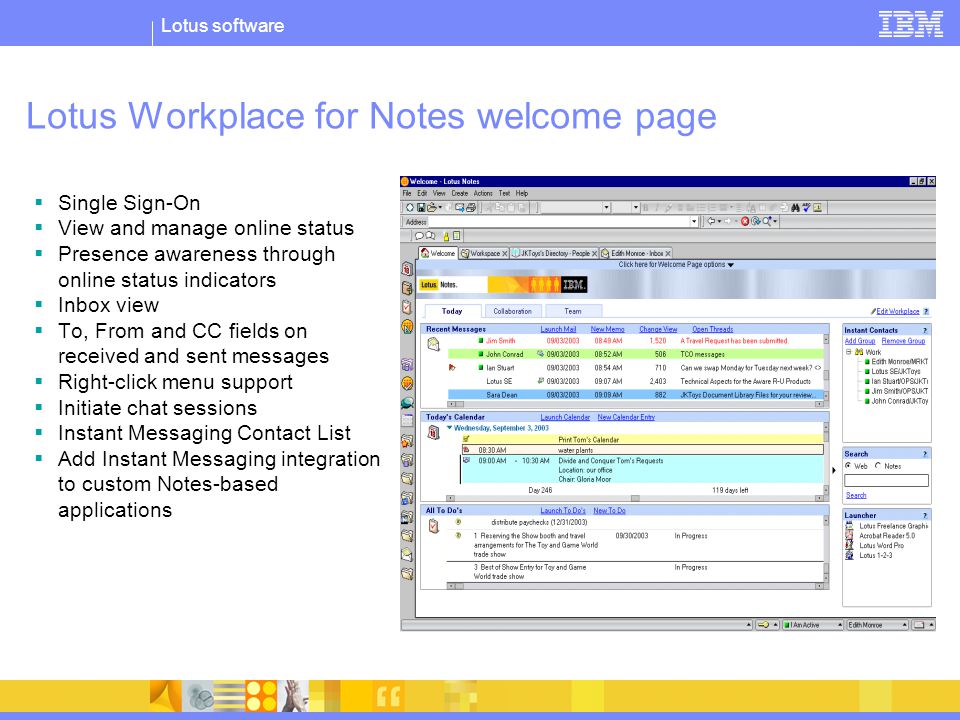Switch to the Team tab
This screenshot has width=960, height=720.
(x=573, y=311)
